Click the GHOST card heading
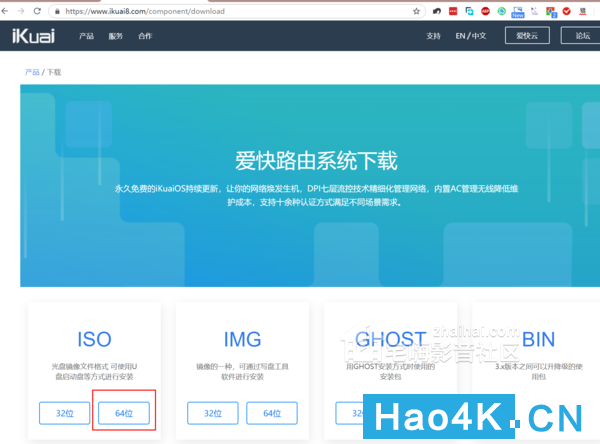The height and width of the screenshot is (444, 600). tap(390, 339)
